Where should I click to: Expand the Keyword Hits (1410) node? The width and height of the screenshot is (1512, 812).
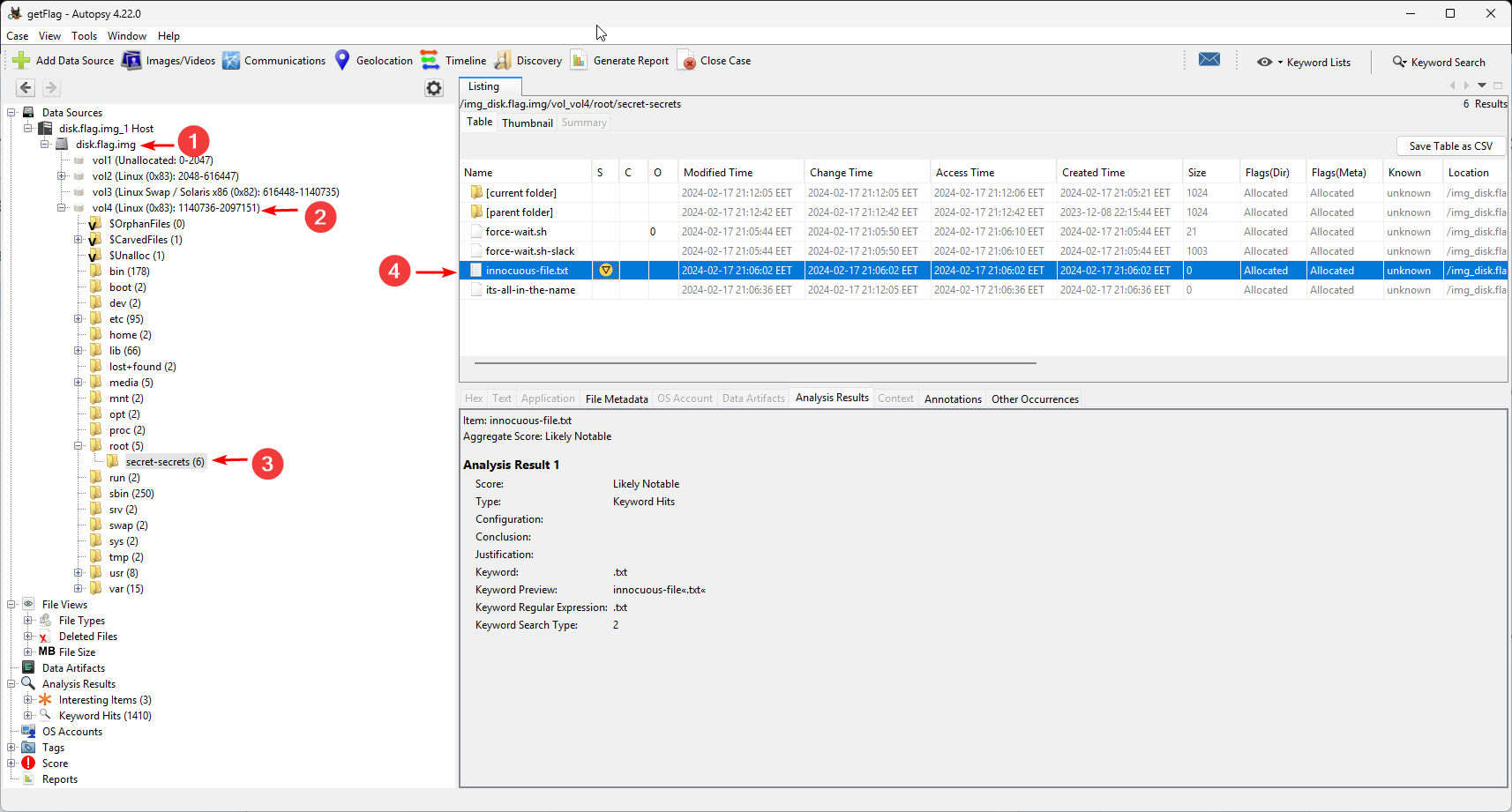click(x=28, y=716)
